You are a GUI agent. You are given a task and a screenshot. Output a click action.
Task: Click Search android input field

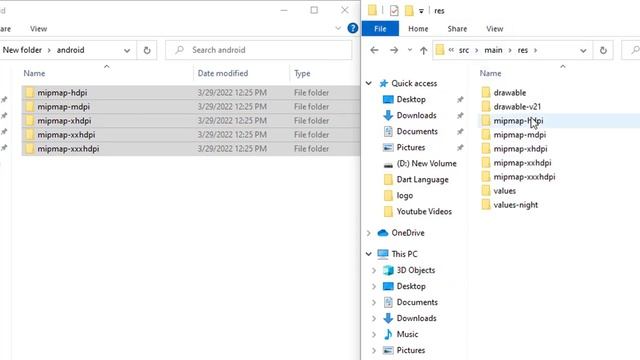[259, 50]
